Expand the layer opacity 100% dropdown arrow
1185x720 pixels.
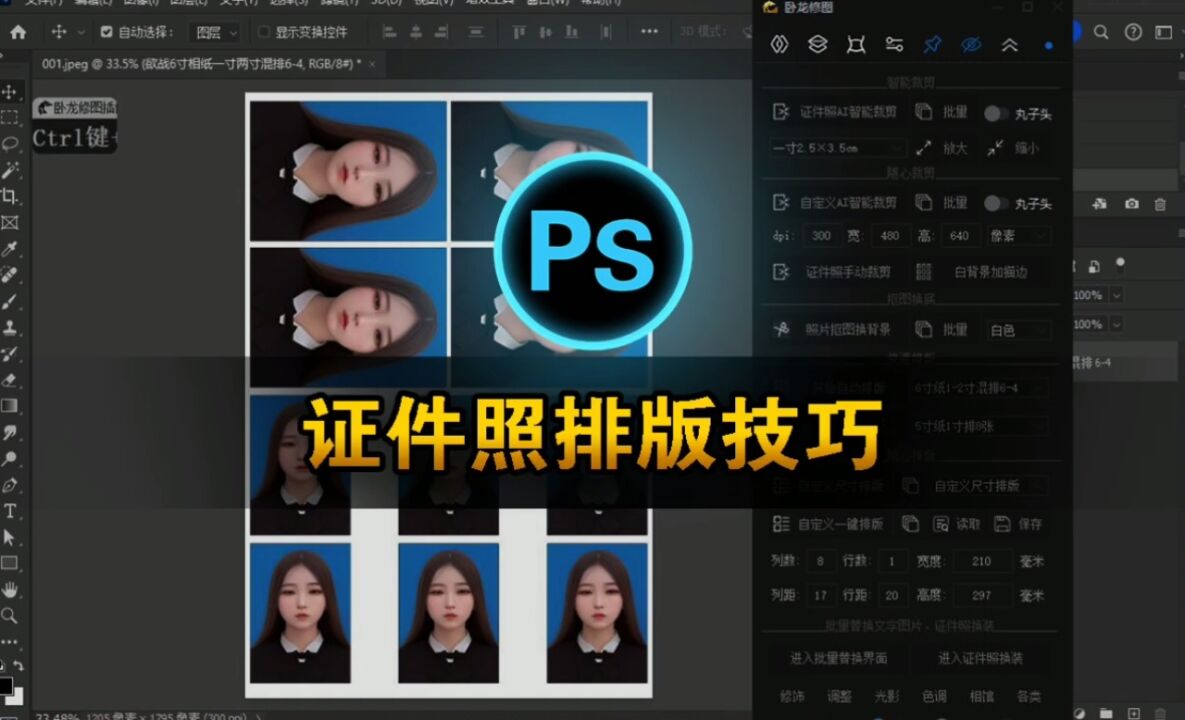(1116, 295)
